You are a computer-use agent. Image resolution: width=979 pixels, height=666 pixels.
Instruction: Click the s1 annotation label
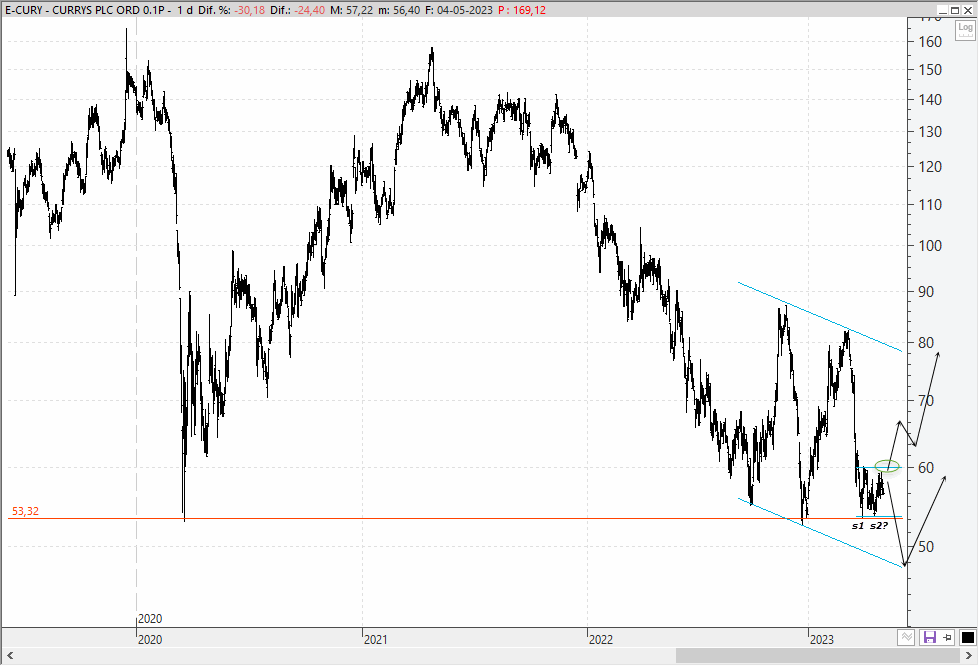[x=858, y=526]
